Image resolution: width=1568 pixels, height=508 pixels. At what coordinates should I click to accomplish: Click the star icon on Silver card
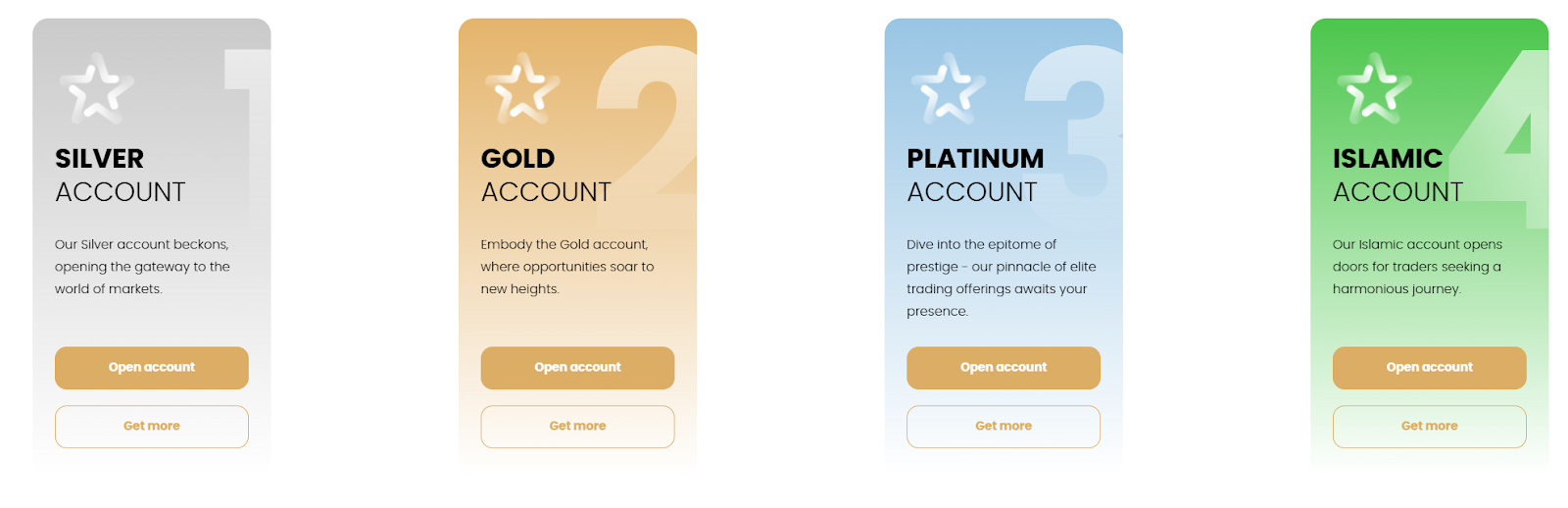point(96,88)
